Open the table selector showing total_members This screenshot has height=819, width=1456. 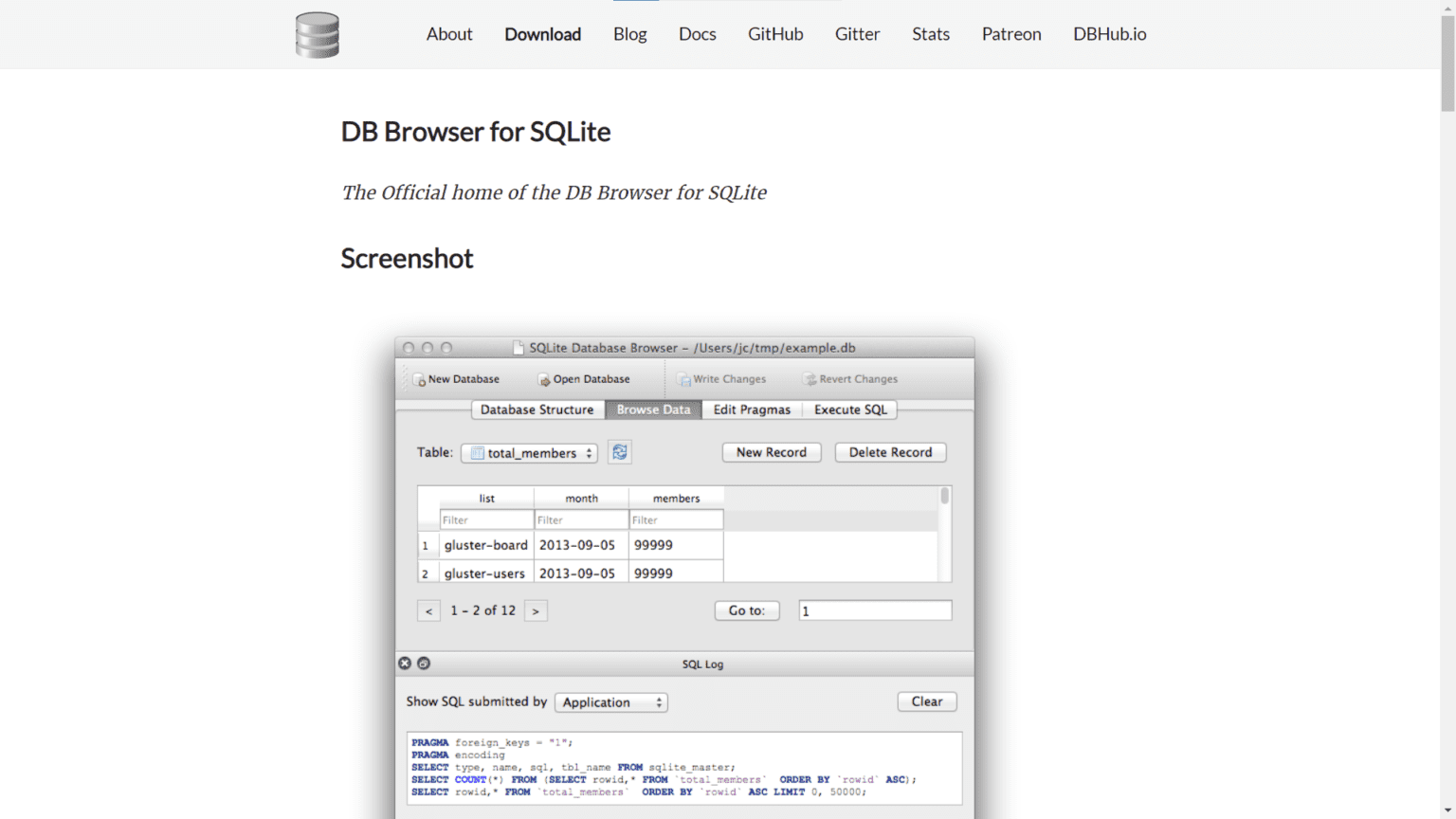tap(529, 452)
